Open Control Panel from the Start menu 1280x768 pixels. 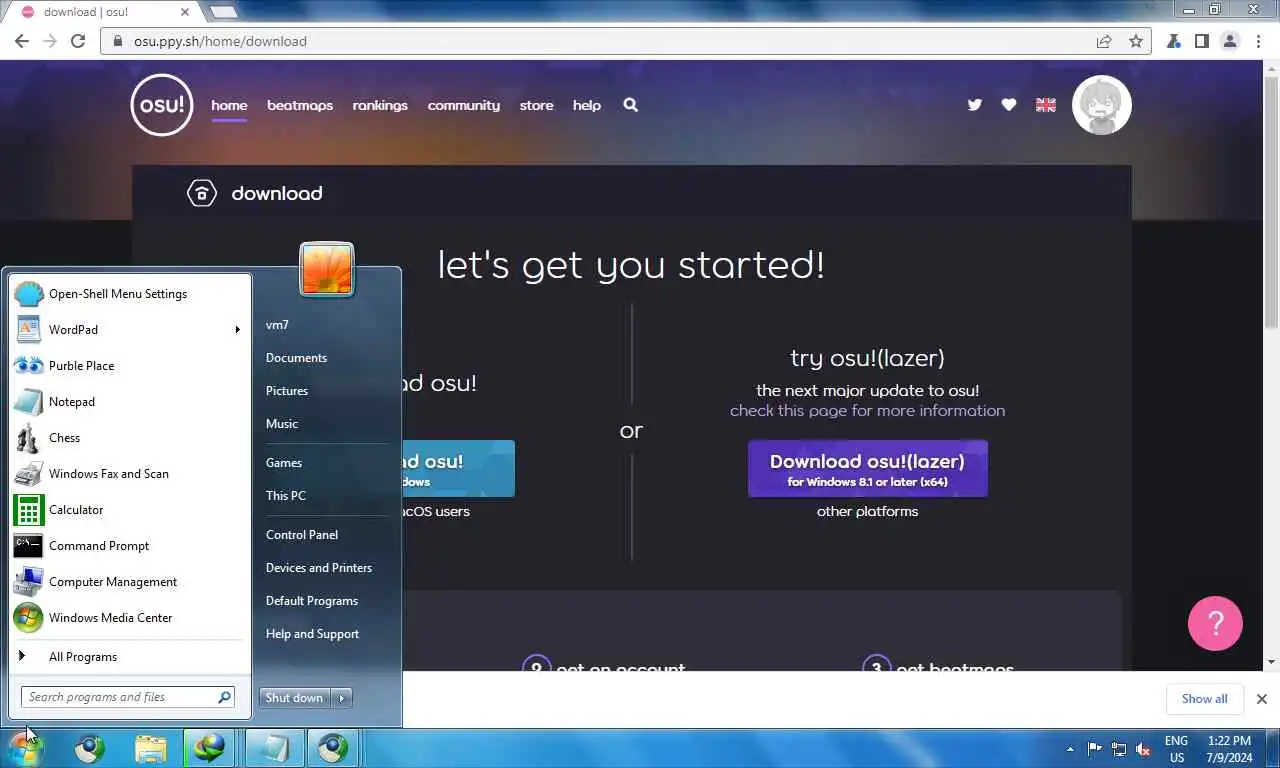click(x=326, y=535)
